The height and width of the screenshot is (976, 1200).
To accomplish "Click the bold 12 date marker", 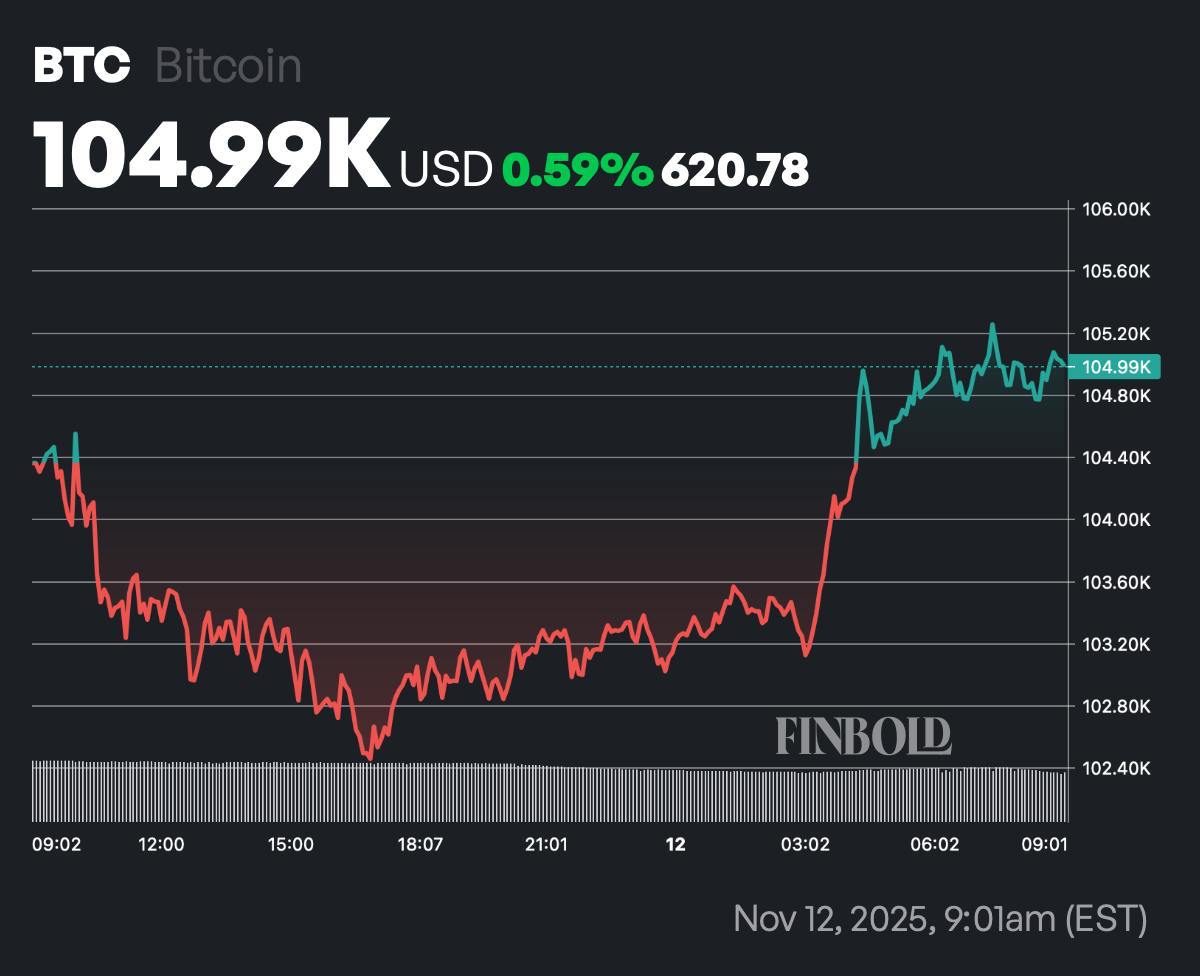I will (676, 844).
